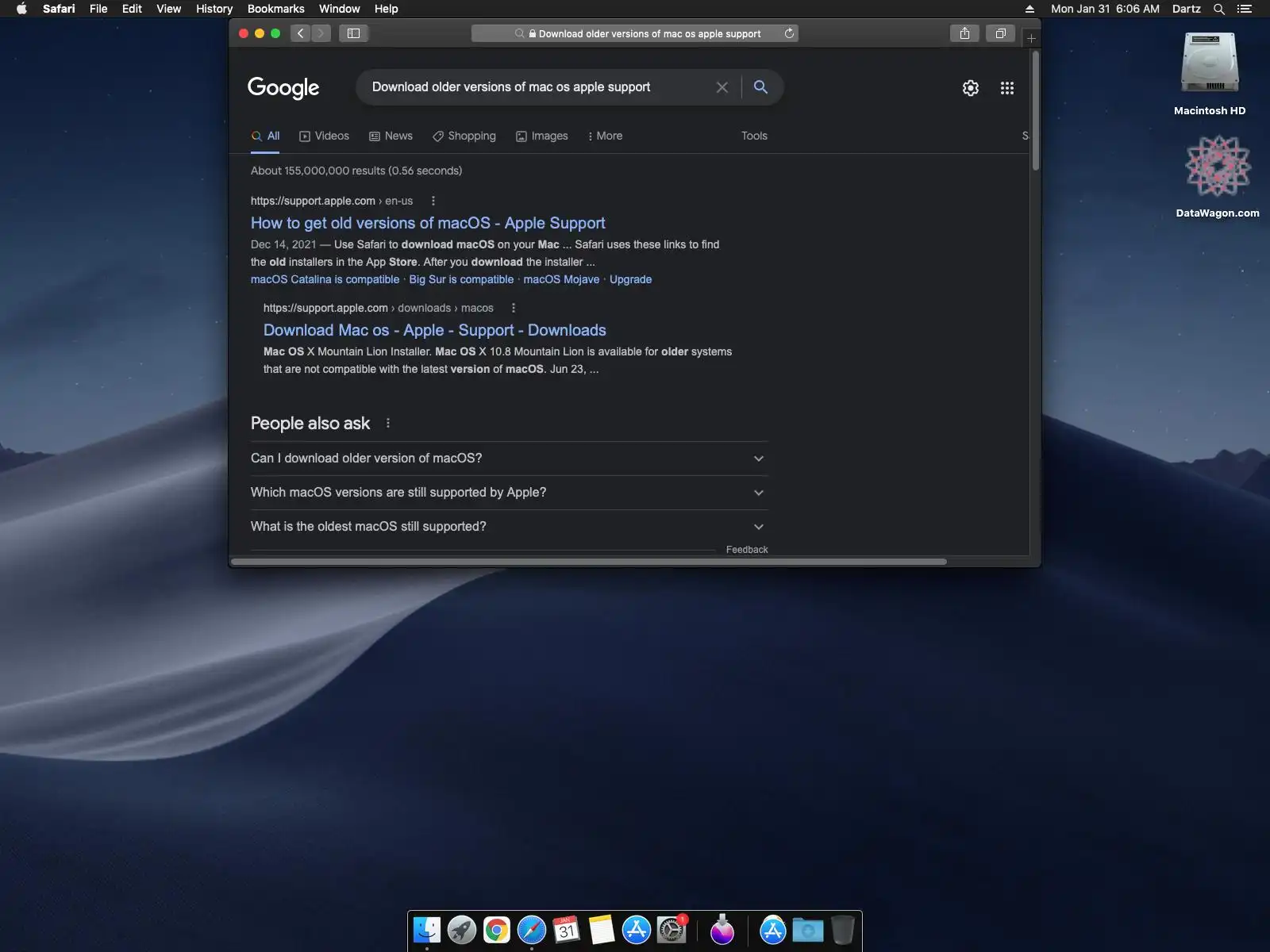Open the Trash in the Dock

843,929
